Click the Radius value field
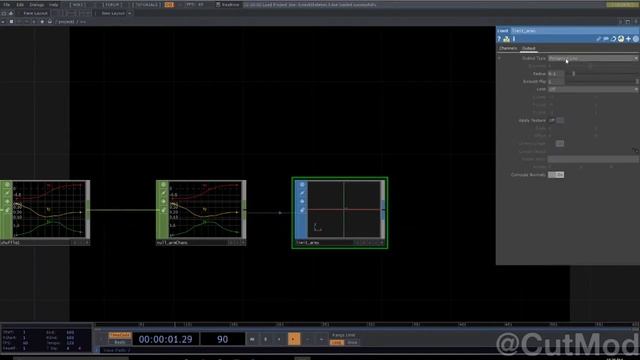 (556, 74)
